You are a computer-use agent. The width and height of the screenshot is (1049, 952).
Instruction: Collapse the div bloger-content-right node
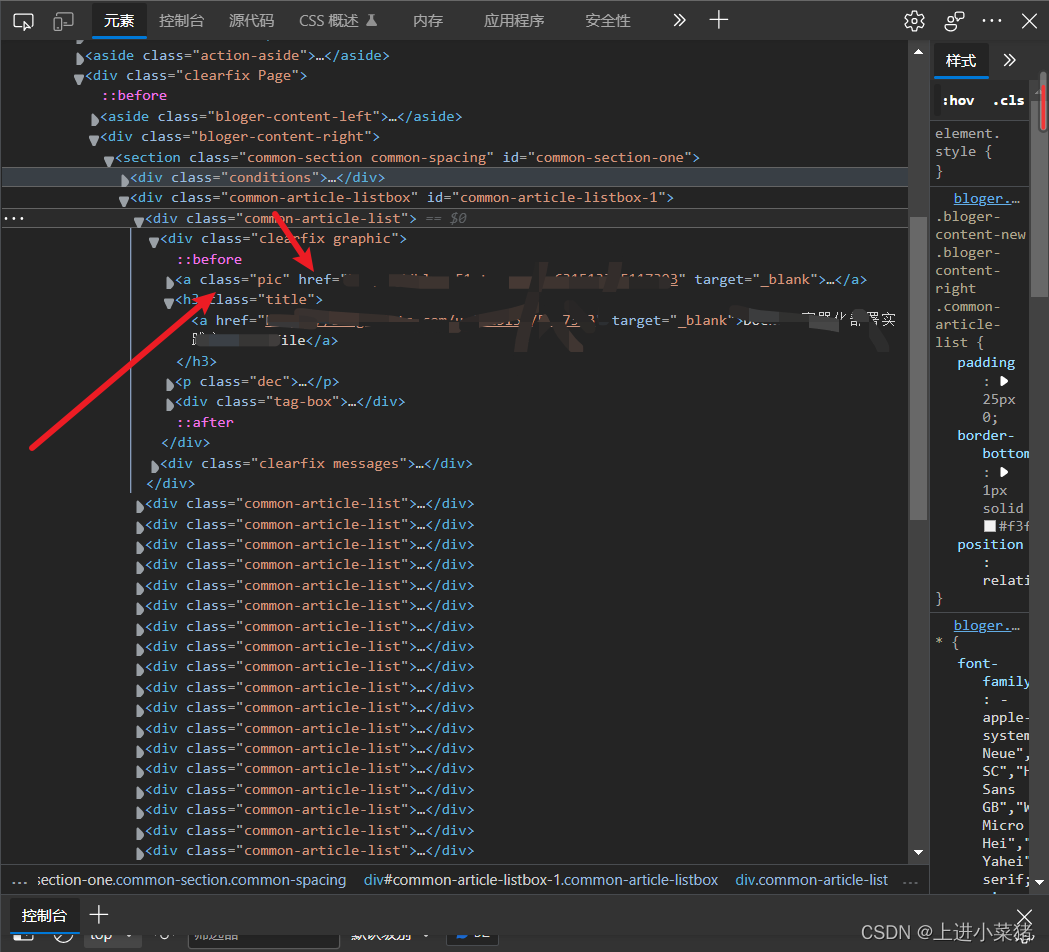coord(94,139)
